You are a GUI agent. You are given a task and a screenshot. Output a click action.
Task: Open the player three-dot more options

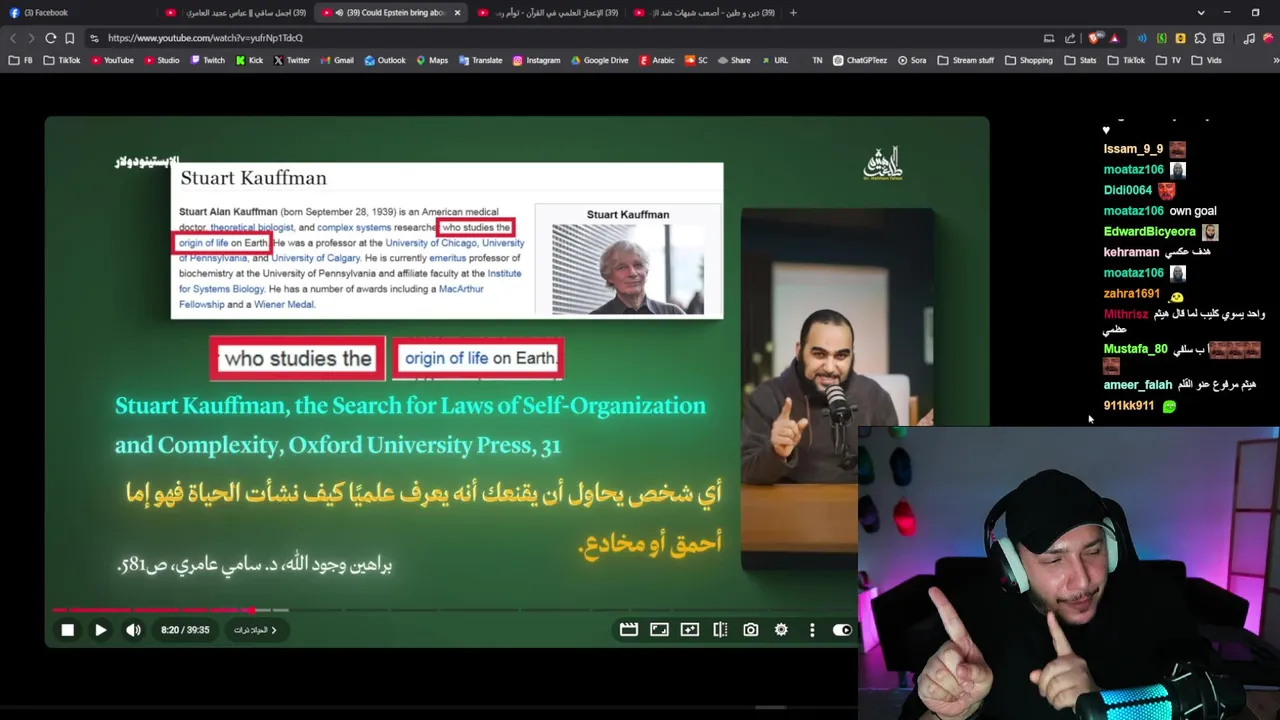(812, 630)
